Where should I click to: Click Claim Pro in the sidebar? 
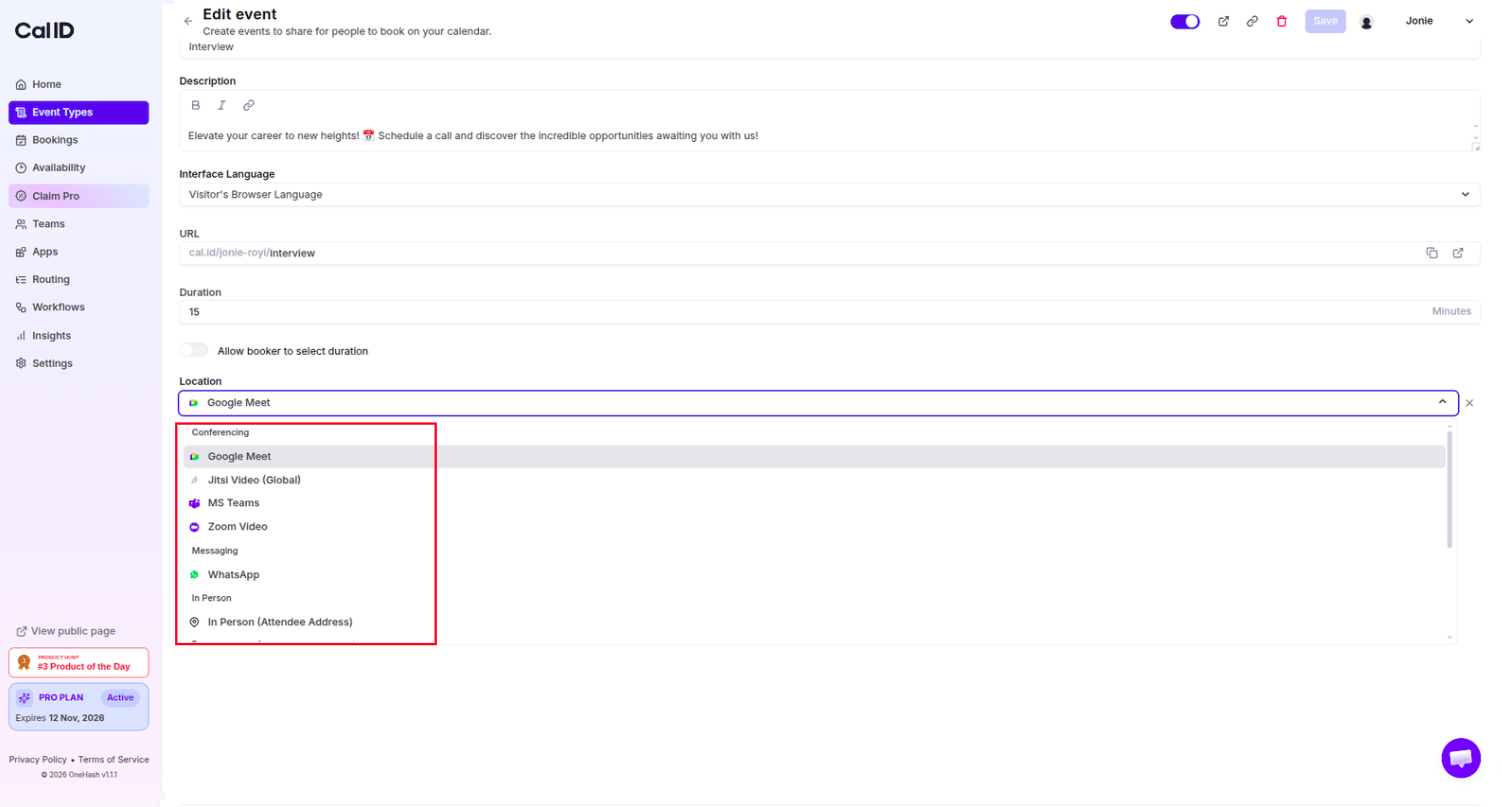[x=79, y=196]
